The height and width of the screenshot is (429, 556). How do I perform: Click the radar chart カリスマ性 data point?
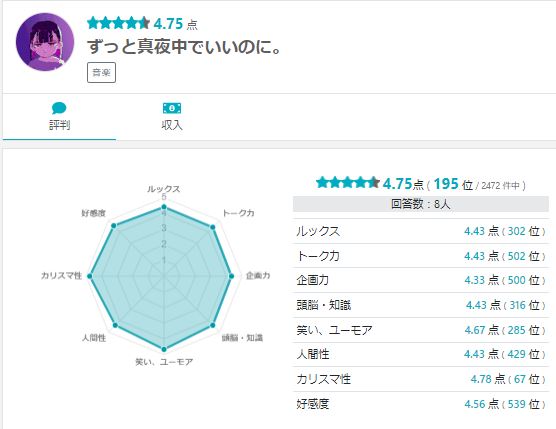tap(90, 276)
